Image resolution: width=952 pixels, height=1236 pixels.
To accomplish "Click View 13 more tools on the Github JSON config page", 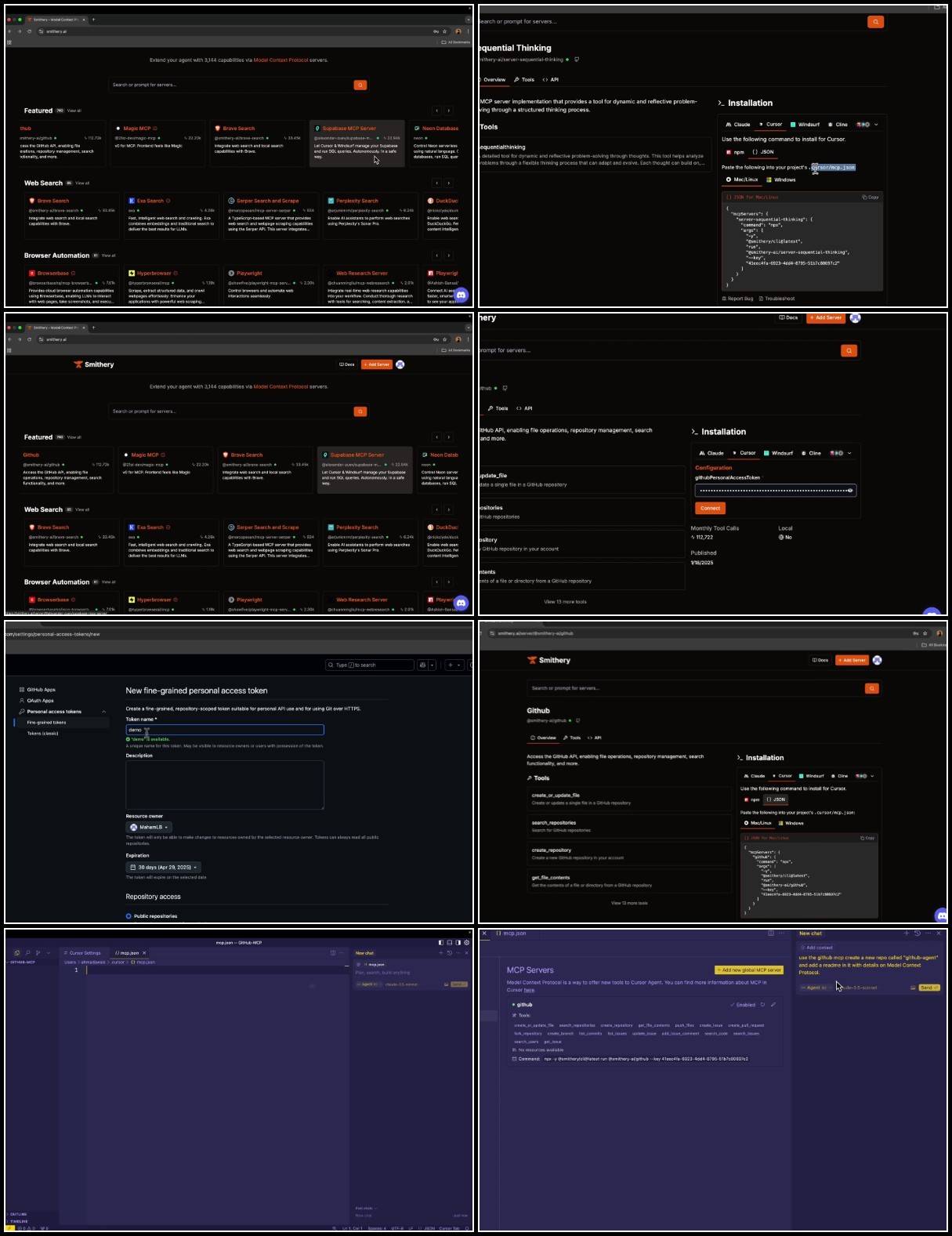I will (x=629, y=903).
